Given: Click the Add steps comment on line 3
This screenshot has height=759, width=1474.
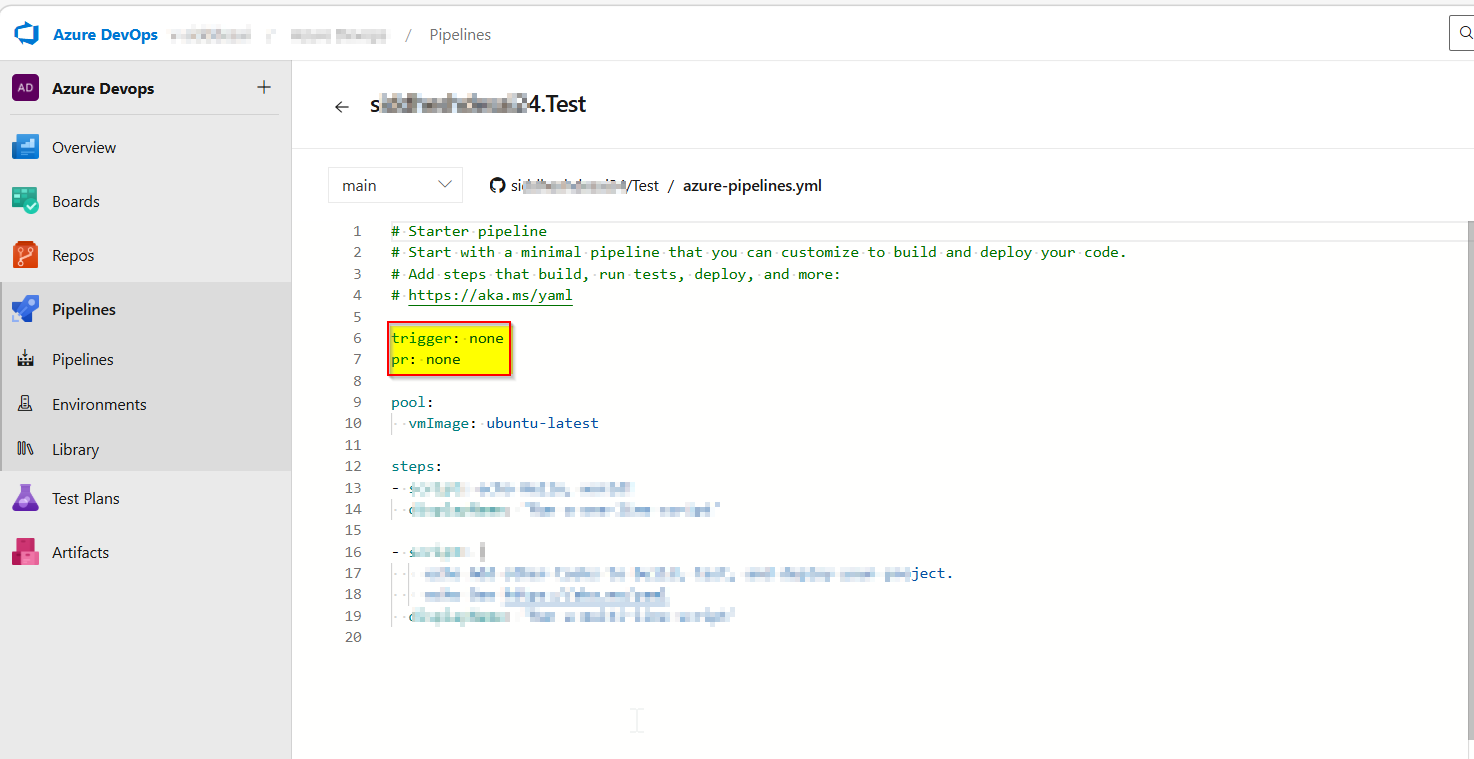Looking at the screenshot, I should [x=616, y=274].
